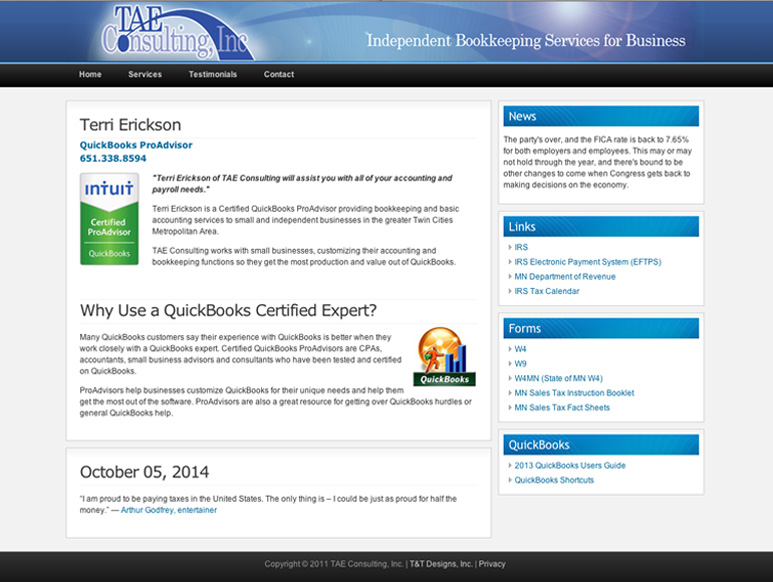Open MN Sales Tax Fact Sheets link
This screenshot has width=773, height=582.
click(x=562, y=408)
